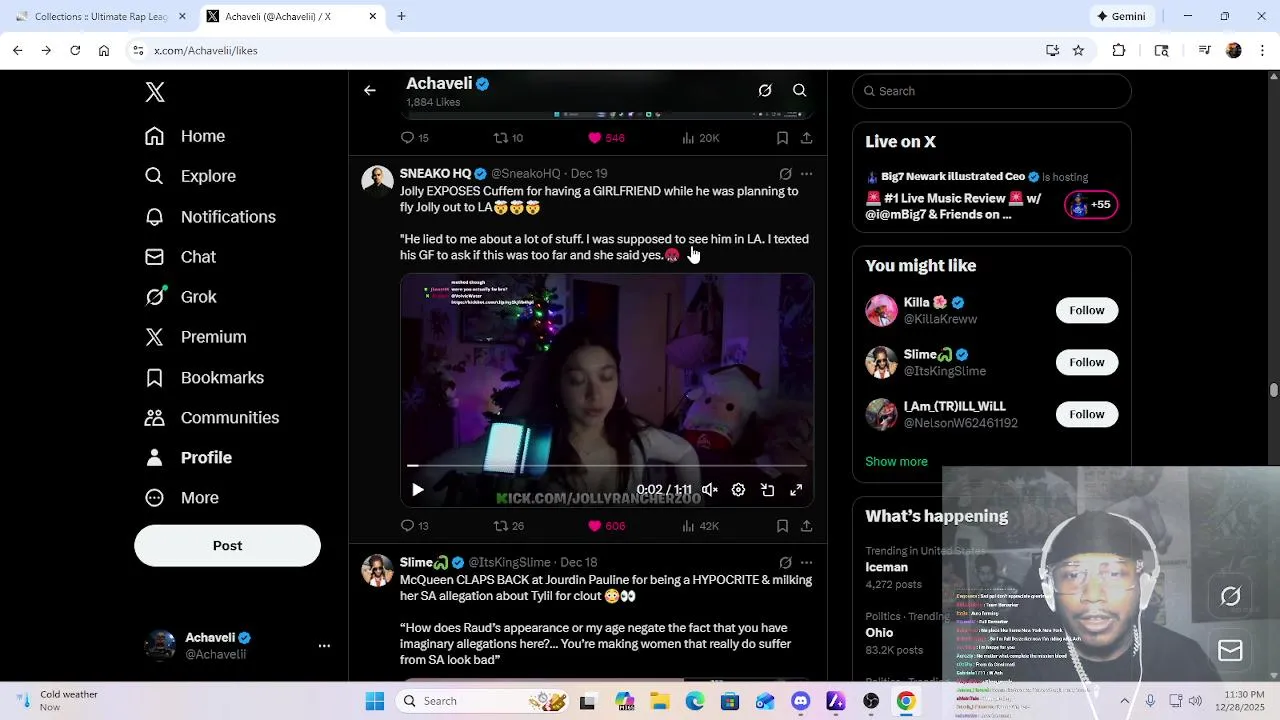1280x720 pixels.
Task: Click the X logo in sidebar
Action: (x=155, y=92)
